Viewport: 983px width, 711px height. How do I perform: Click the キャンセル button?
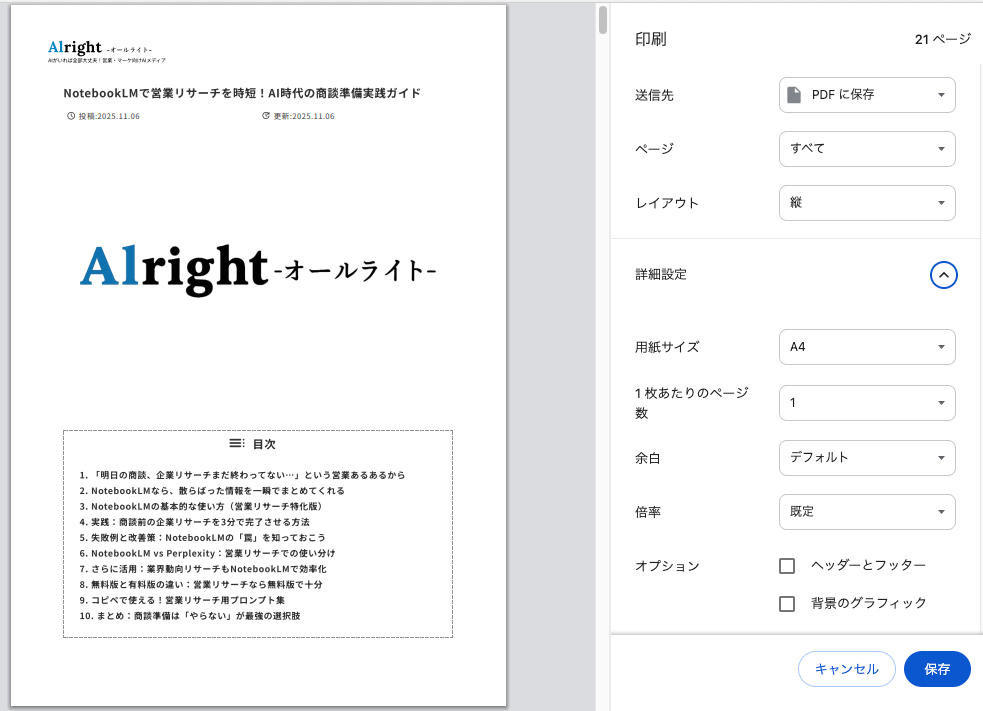[846, 668]
